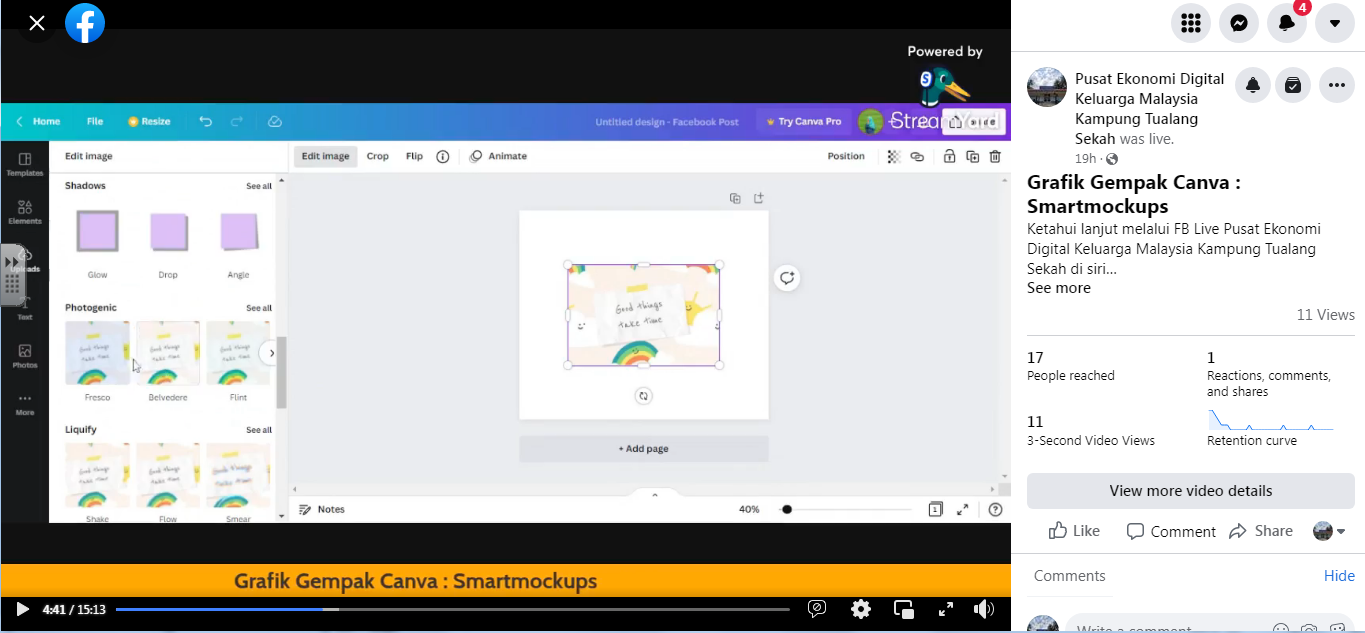Like the video post
This screenshot has height=633, width=1365.
click(x=1074, y=531)
